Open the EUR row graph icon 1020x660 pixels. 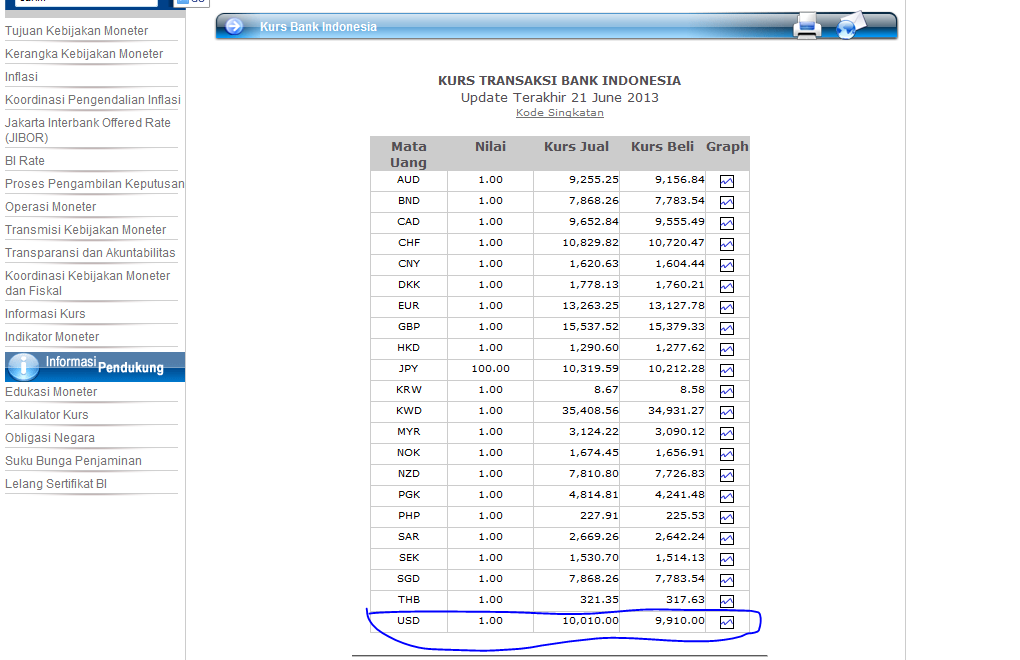coord(727,307)
